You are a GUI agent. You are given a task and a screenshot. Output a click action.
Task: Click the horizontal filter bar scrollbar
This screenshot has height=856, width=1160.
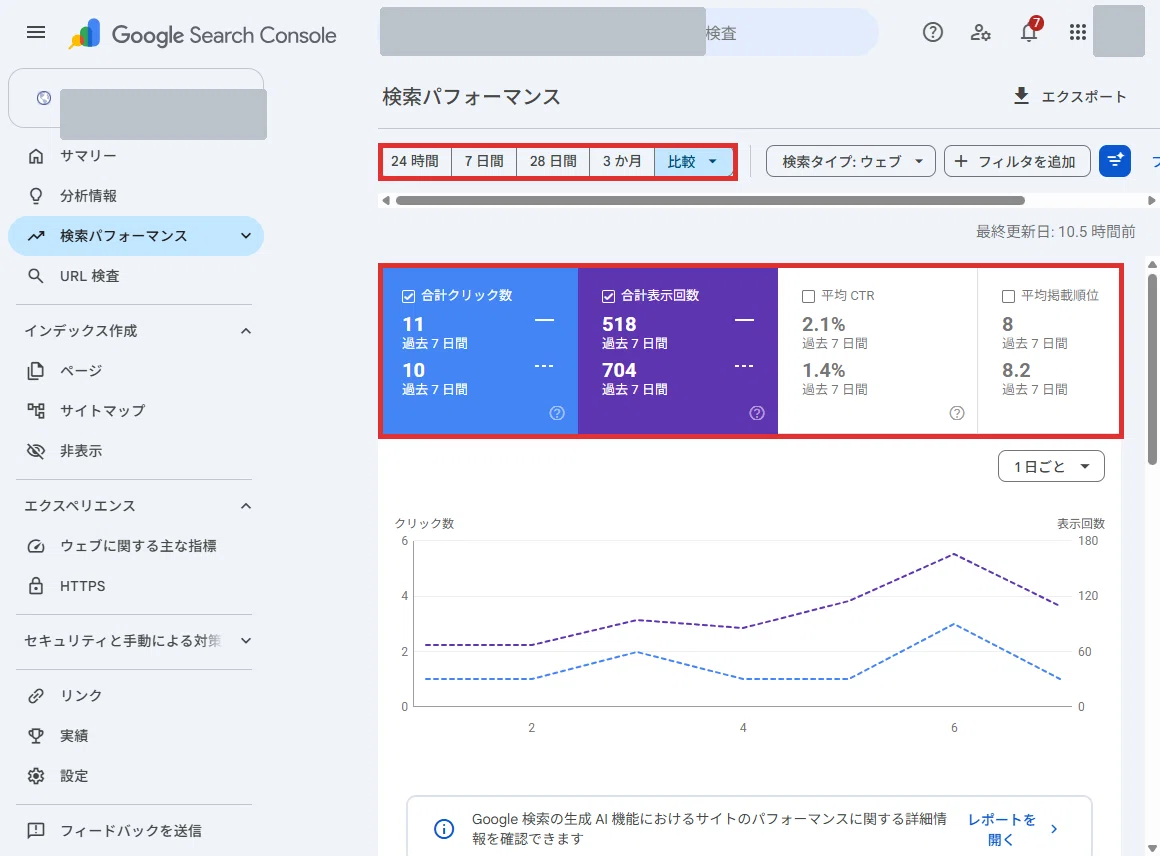710,200
